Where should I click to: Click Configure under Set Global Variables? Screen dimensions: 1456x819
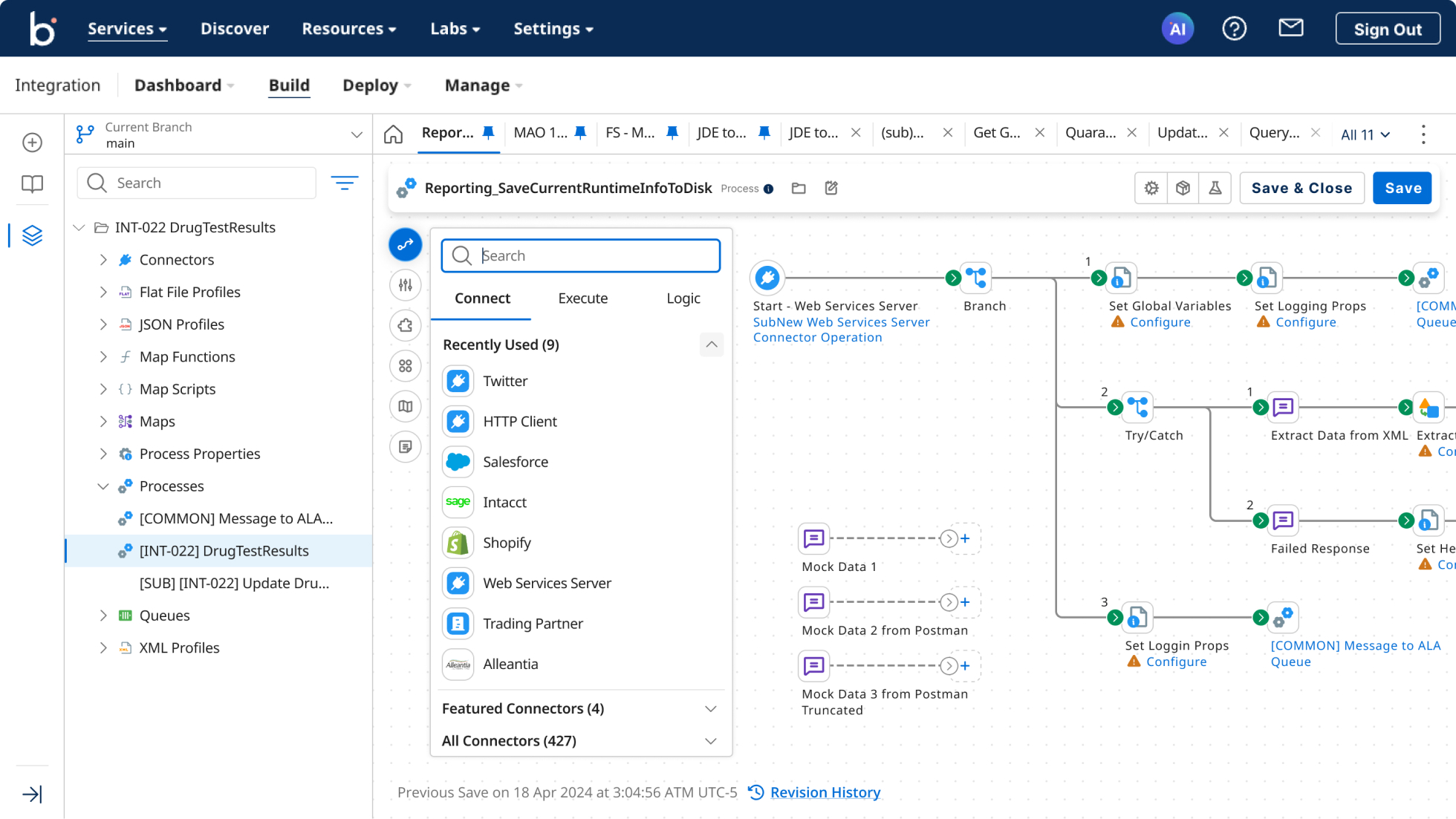point(1160,322)
